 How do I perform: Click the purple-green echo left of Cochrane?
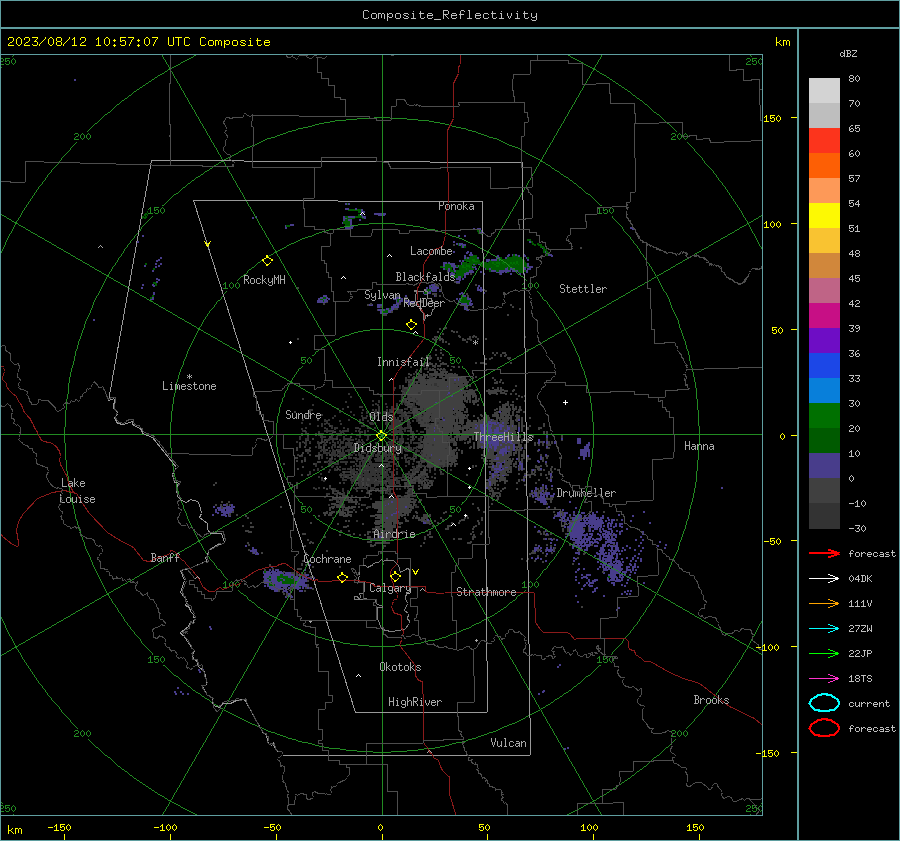click(x=287, y=580)
